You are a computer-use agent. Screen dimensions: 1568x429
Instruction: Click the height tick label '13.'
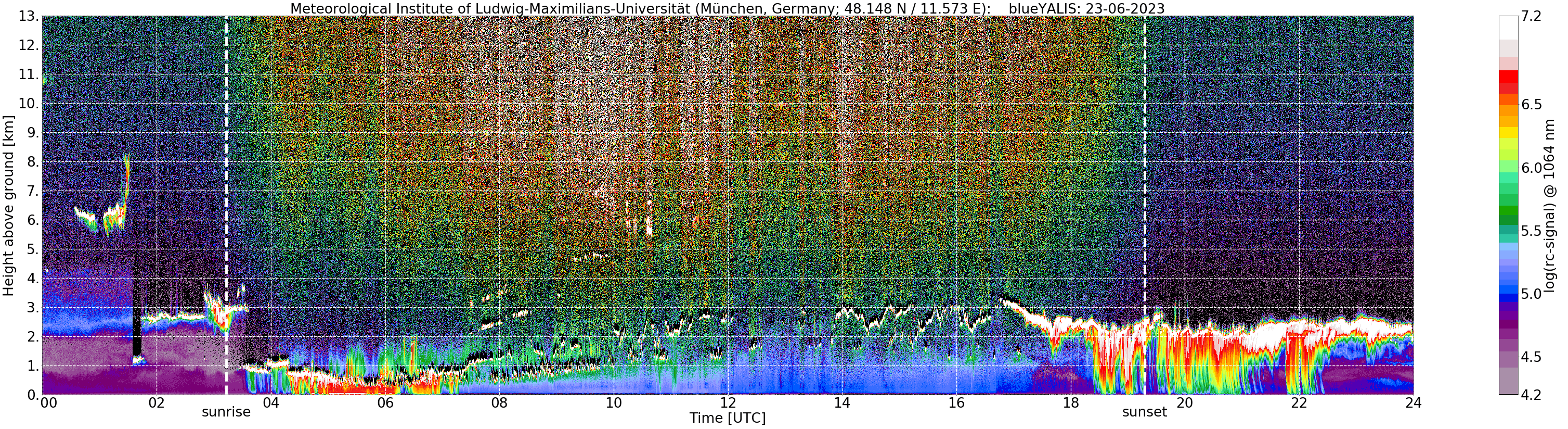coord(29,17)
